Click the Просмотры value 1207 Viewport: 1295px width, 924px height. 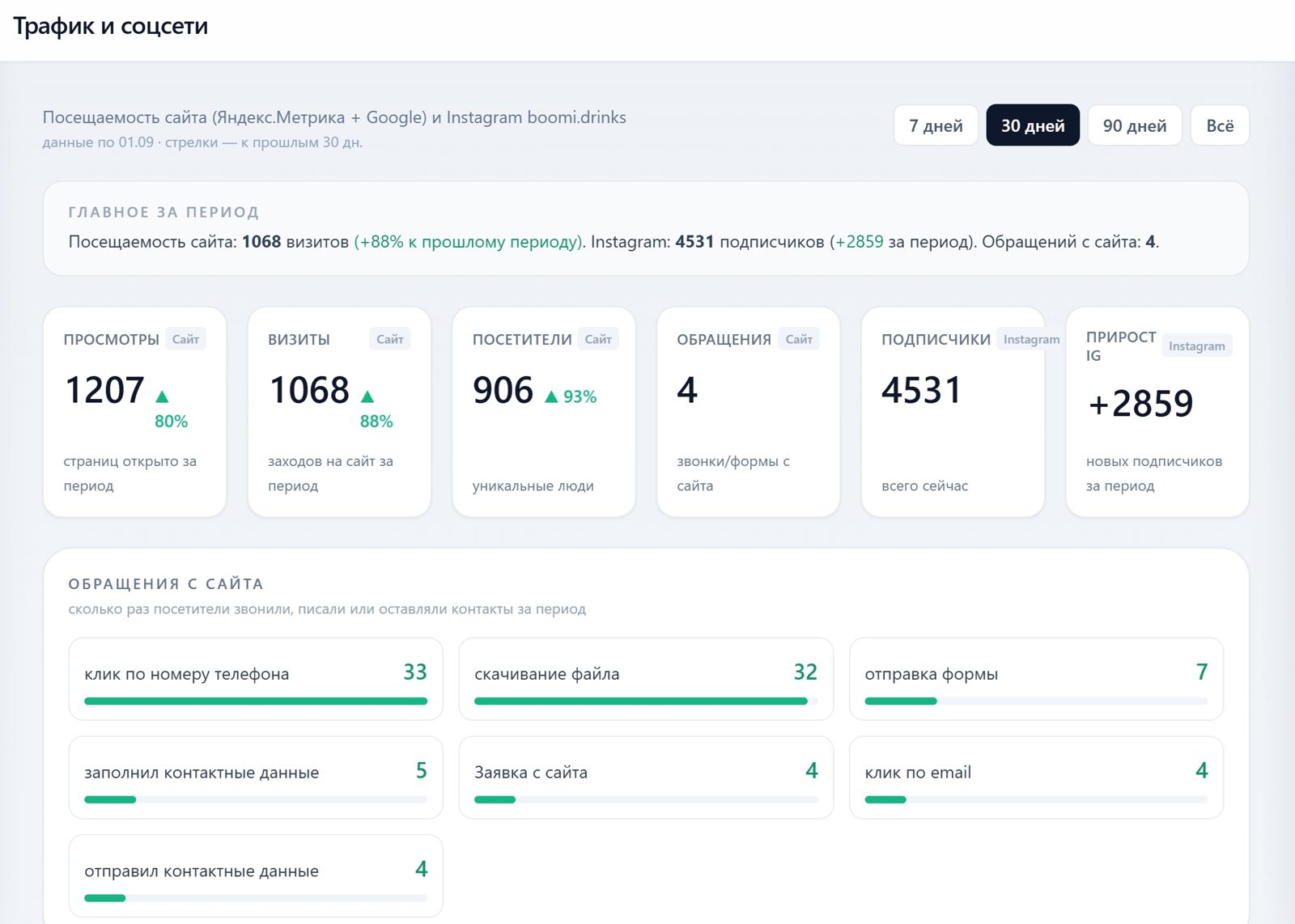(x=104, y=391)
